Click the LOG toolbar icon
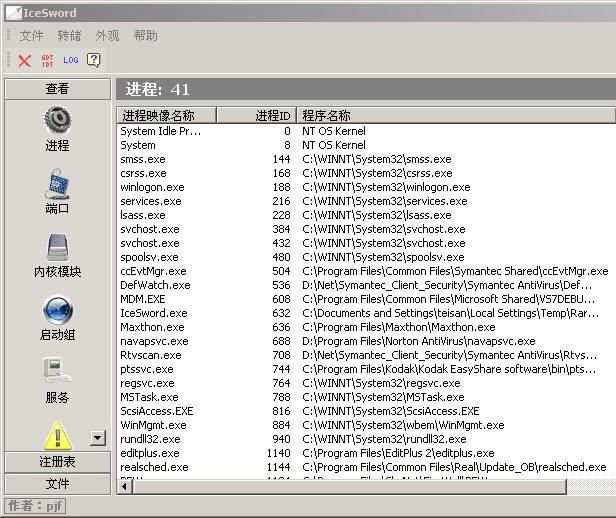 point(70,60)
